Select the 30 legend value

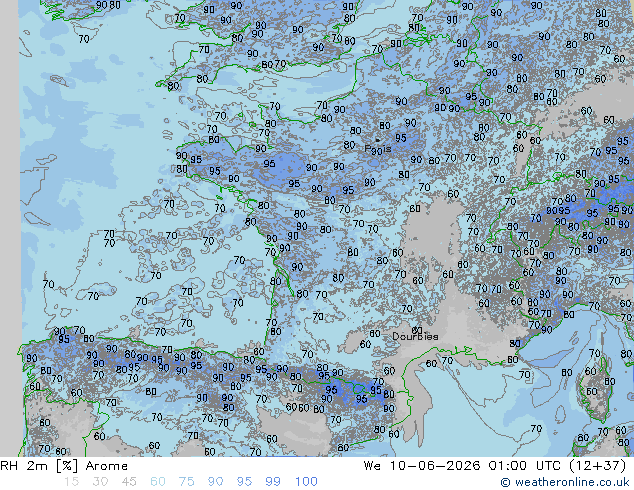100,482
